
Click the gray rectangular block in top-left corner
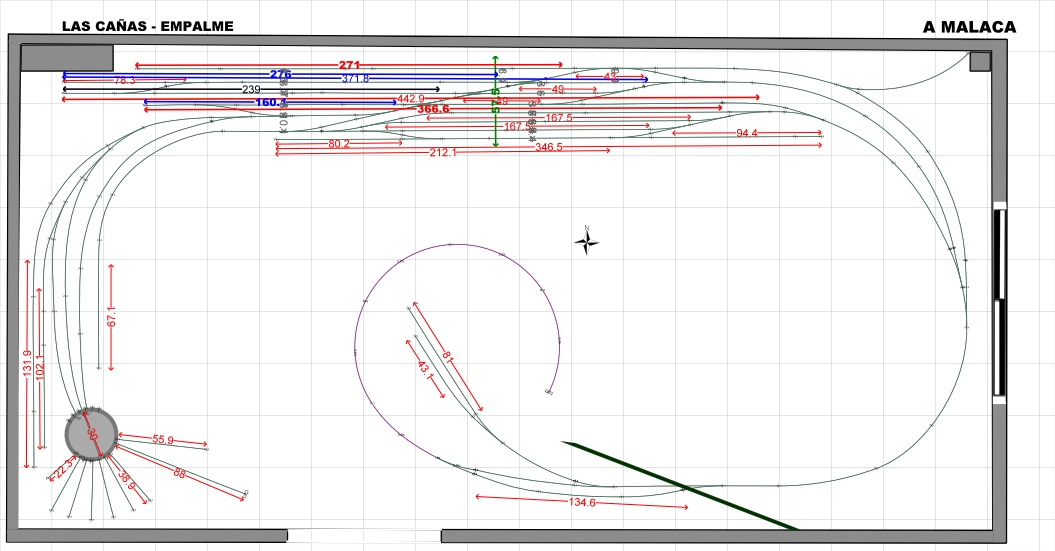(67, 58)
